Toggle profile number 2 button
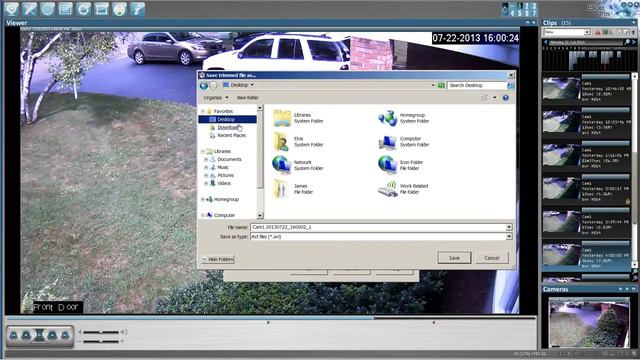 pyautogui.click(x=527, y=6)
